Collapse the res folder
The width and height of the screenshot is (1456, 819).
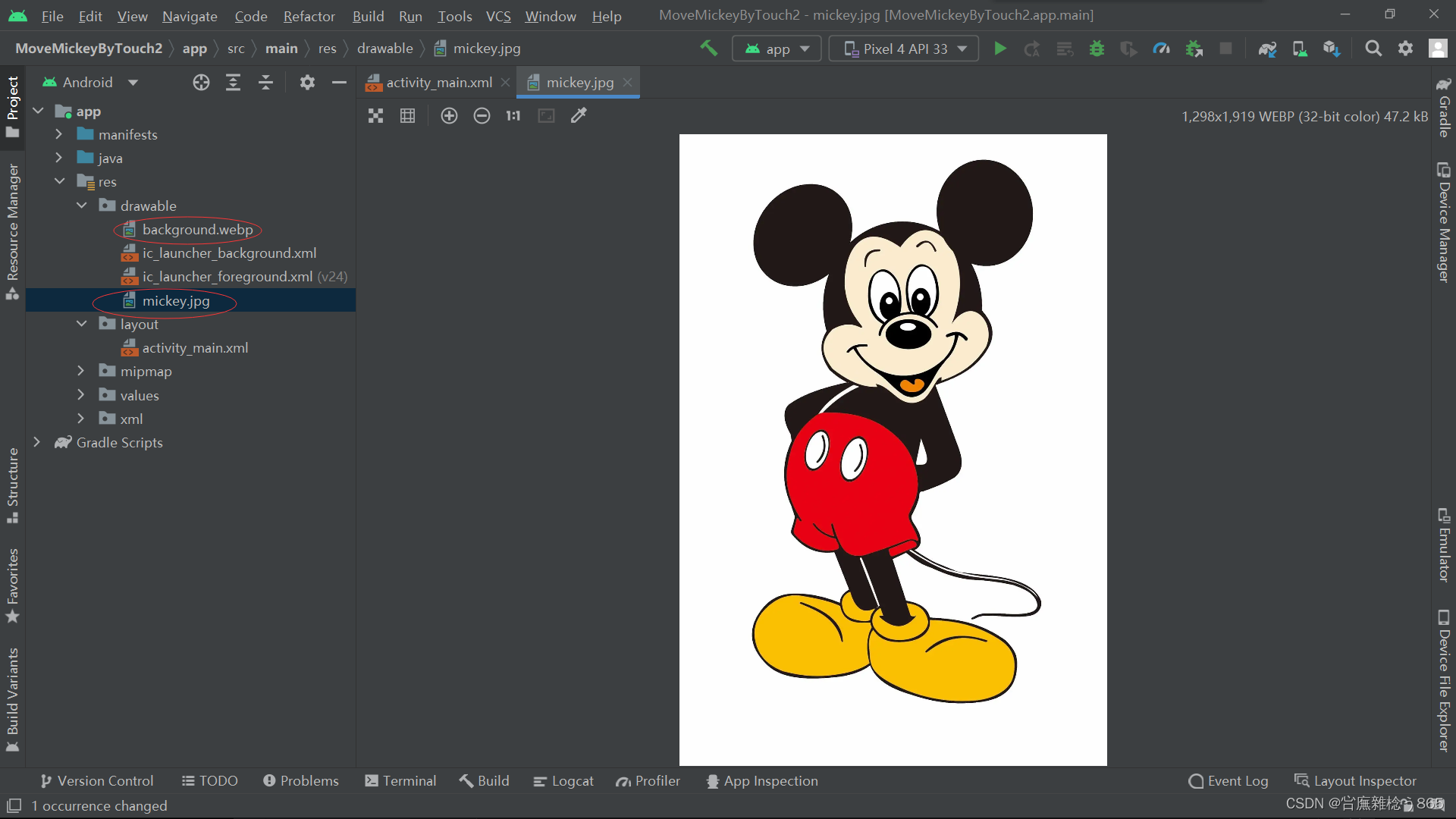coord(59,181)
